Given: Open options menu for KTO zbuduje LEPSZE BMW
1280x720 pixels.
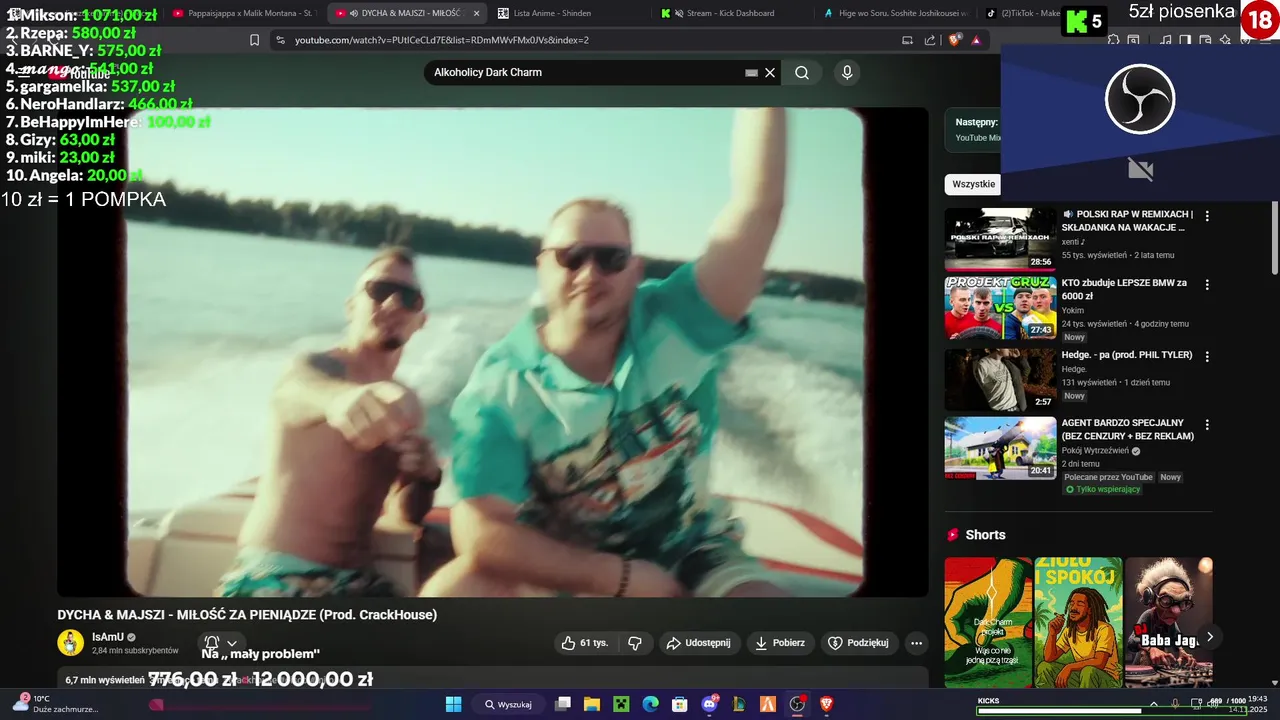Looking at the screenshot, I should pyautogui.click(x=1207, y=285).
